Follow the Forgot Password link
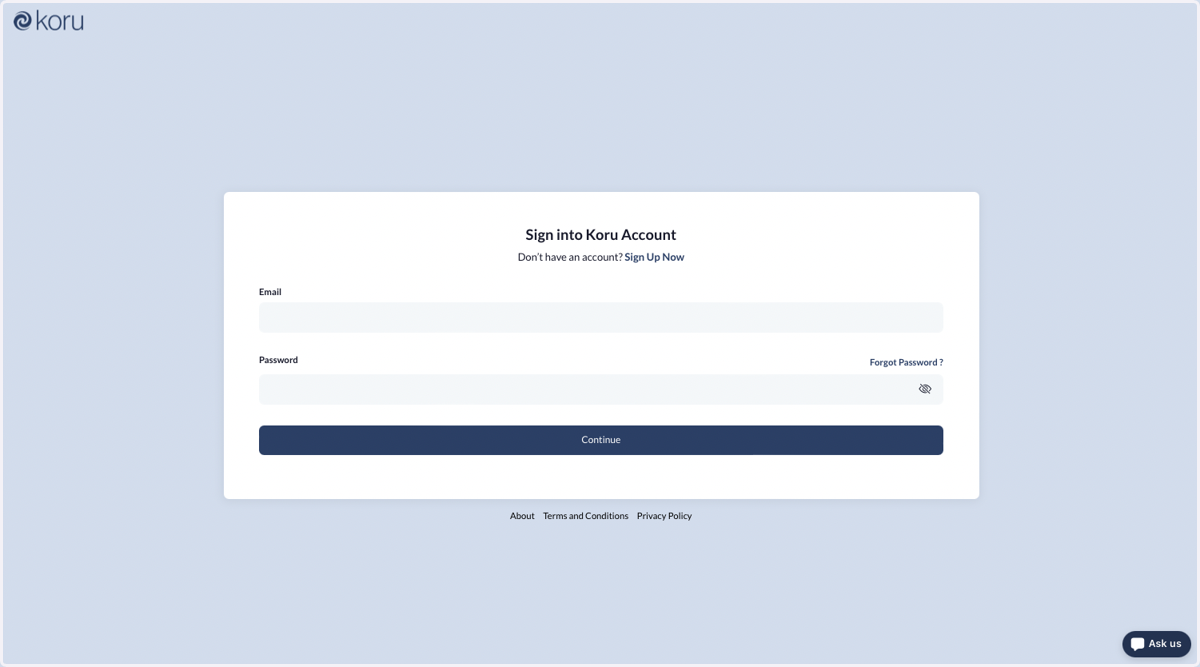 coord(906,362)
